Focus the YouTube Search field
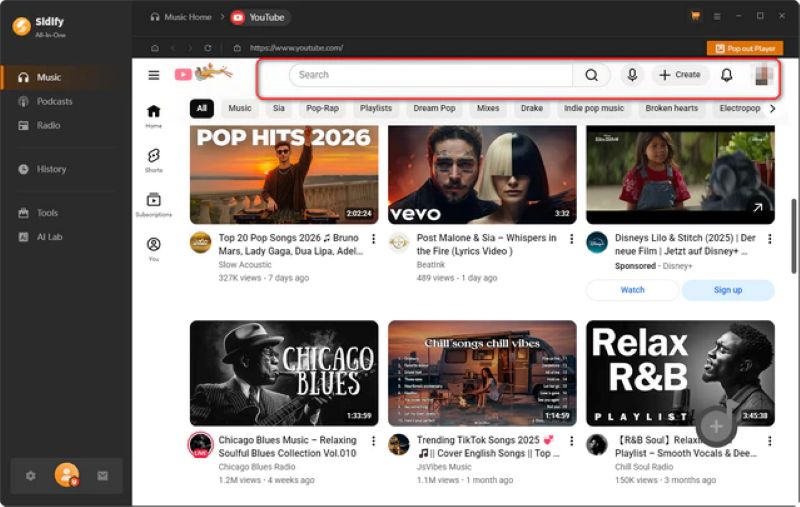This screenshot has width=800, height=507. [431, 75]
